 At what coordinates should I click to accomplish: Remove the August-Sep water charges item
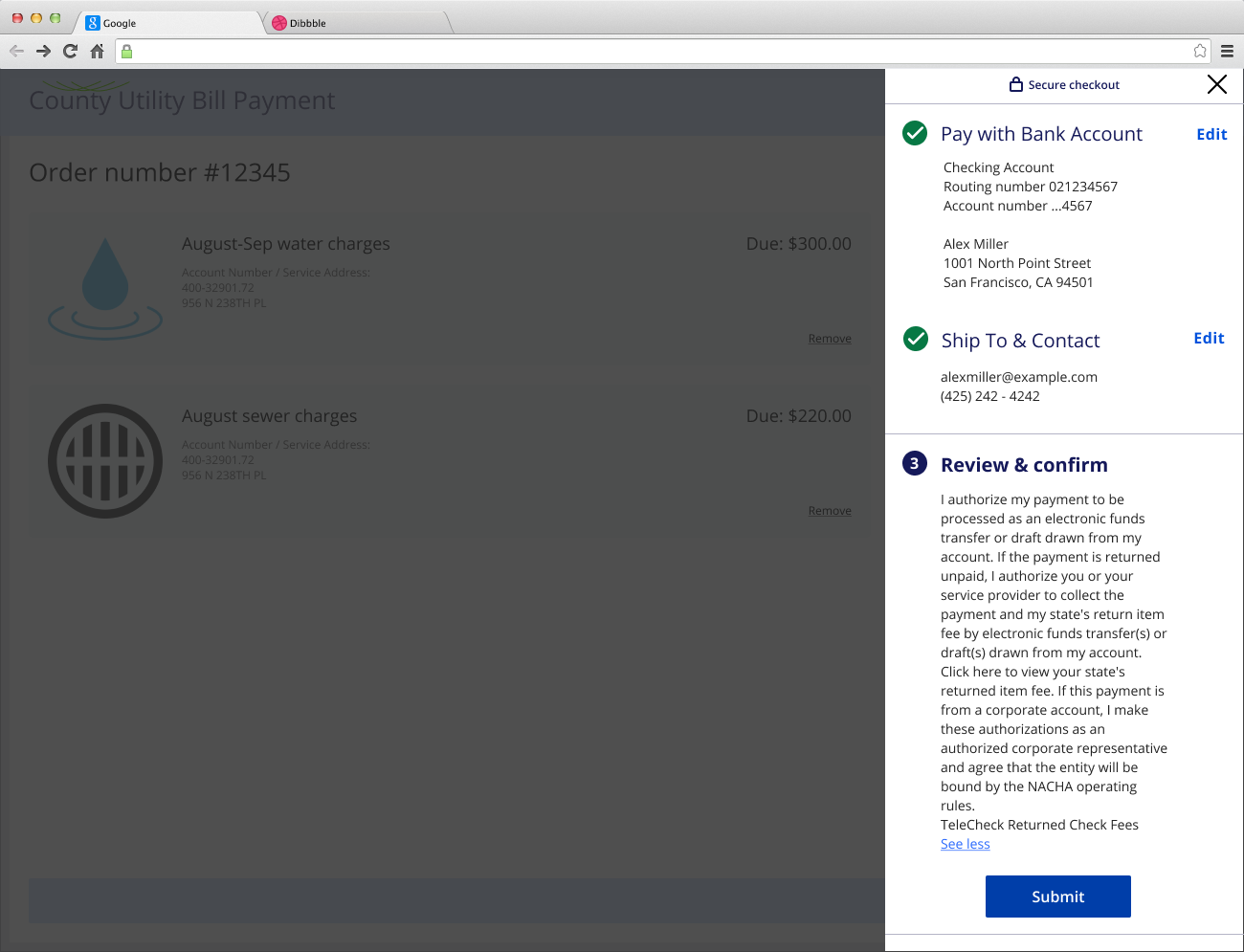pyautogui.click(x=829, y=339)
